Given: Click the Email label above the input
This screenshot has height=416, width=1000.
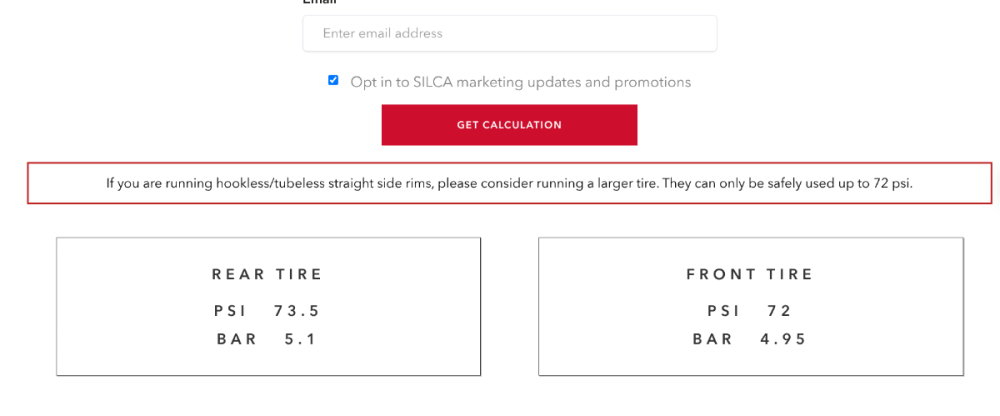Looking at the screenshot, I should [x=320, y=3].
